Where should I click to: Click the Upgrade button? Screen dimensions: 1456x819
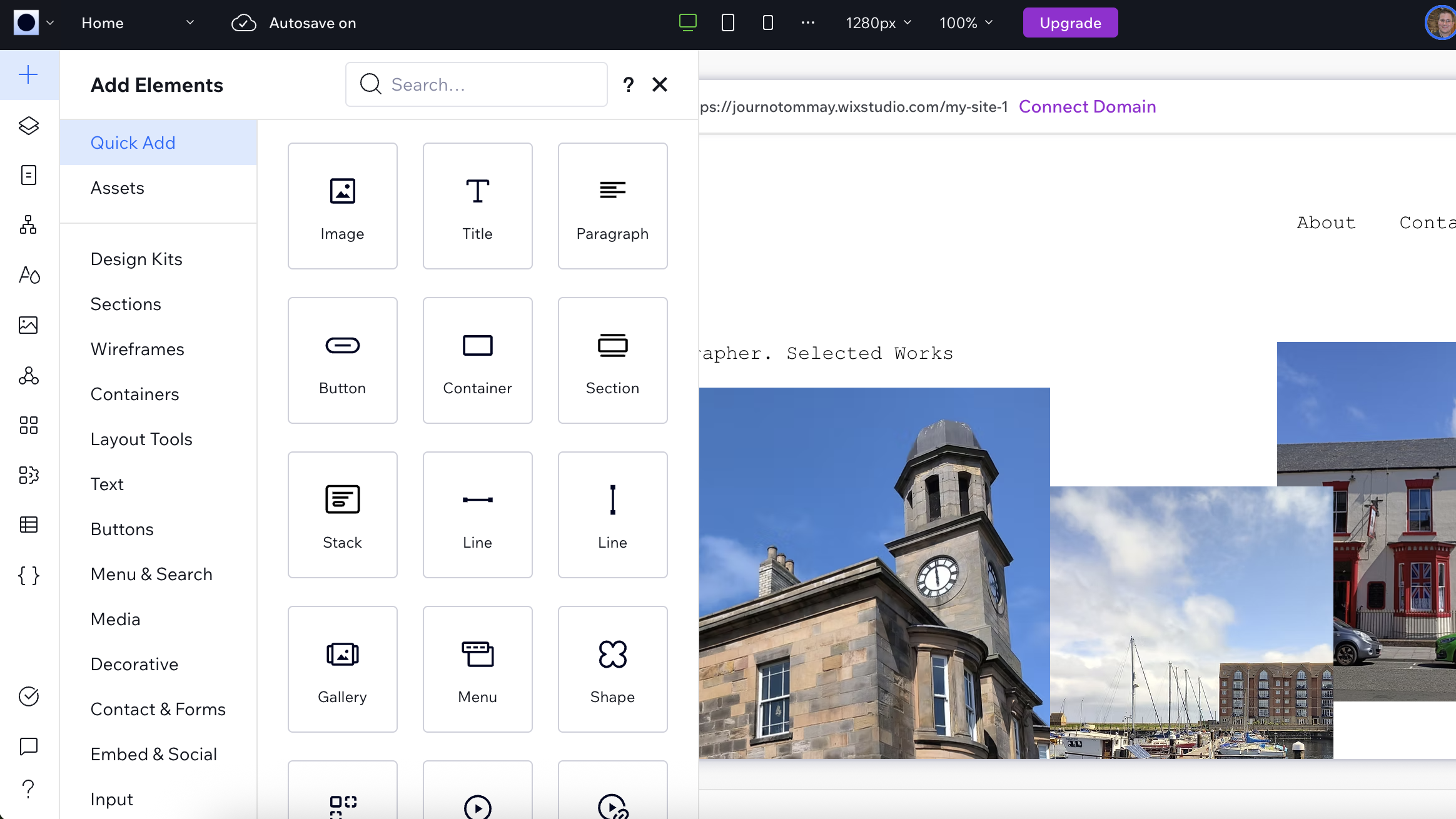click(x=1070, y=23)
